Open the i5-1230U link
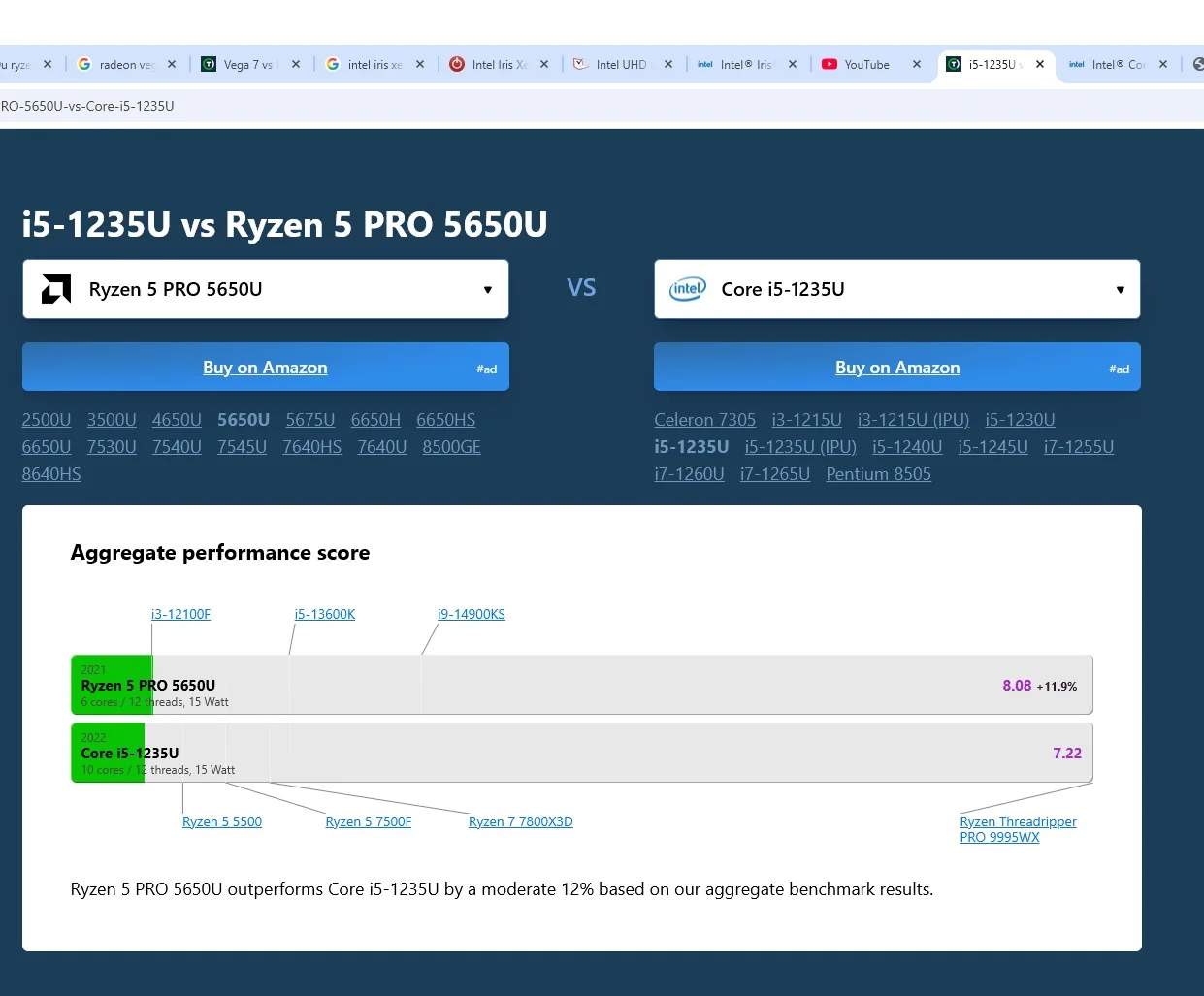Image resolution: width=1204 pixels, height=996 pixels. (x=1021, y=420)
